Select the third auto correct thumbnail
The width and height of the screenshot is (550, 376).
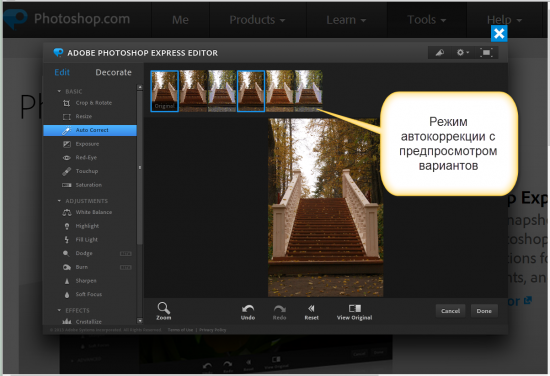coord(222,91)
